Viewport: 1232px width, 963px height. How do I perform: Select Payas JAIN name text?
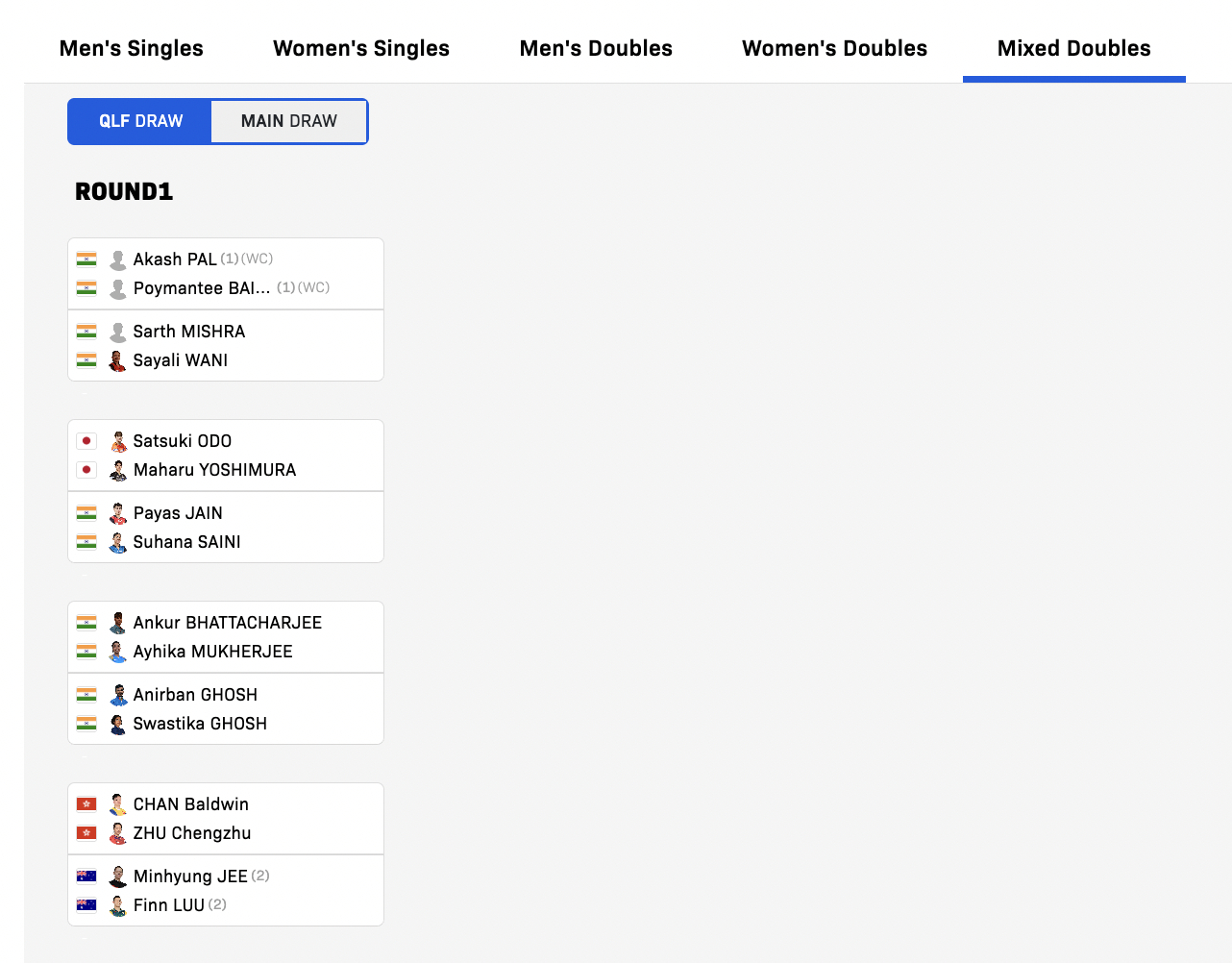pos(178,513)
